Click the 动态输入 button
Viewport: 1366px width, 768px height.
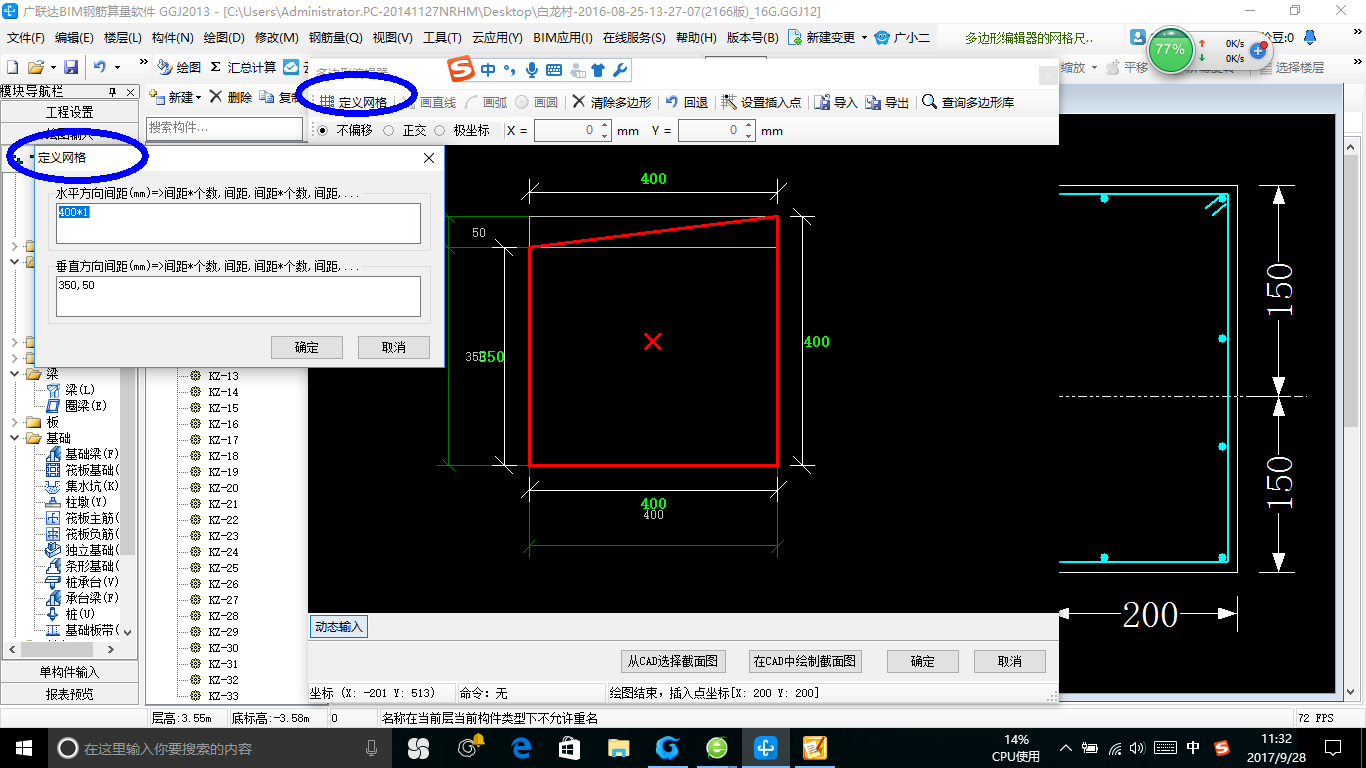(339, 627)
